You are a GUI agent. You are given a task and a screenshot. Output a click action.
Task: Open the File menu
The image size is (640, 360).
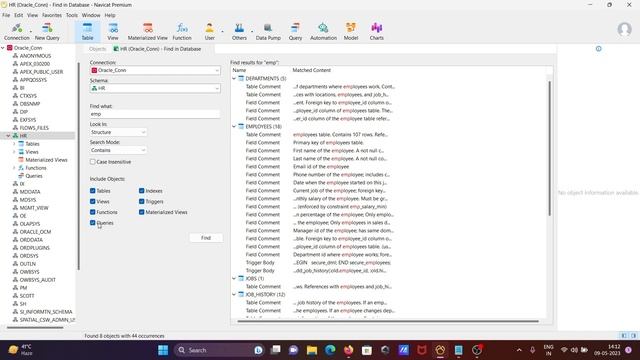point(6,15)
